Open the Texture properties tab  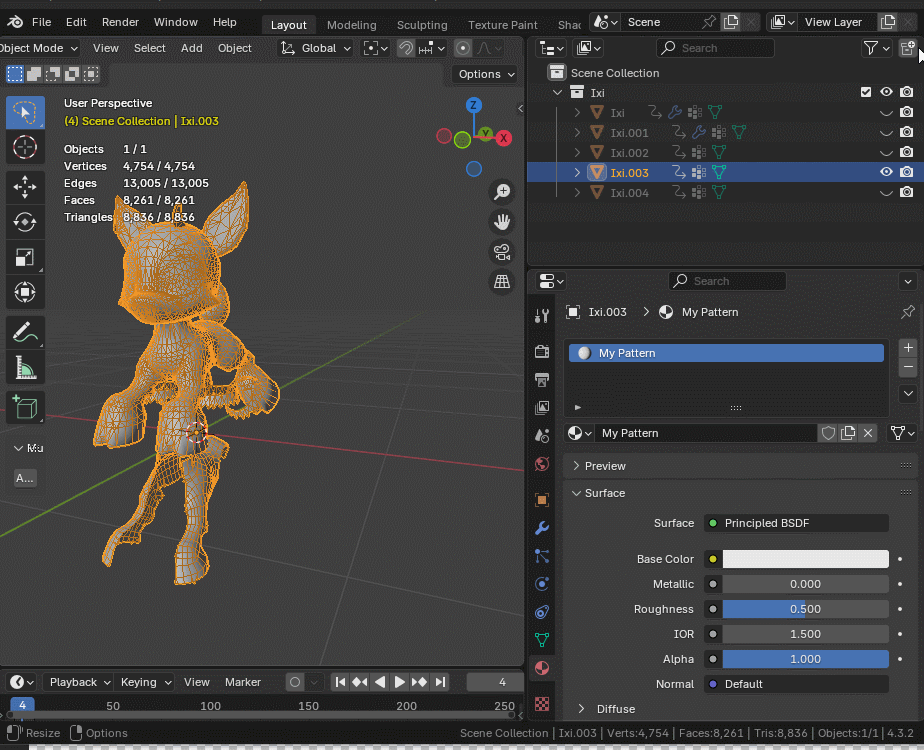pos(542,703)
